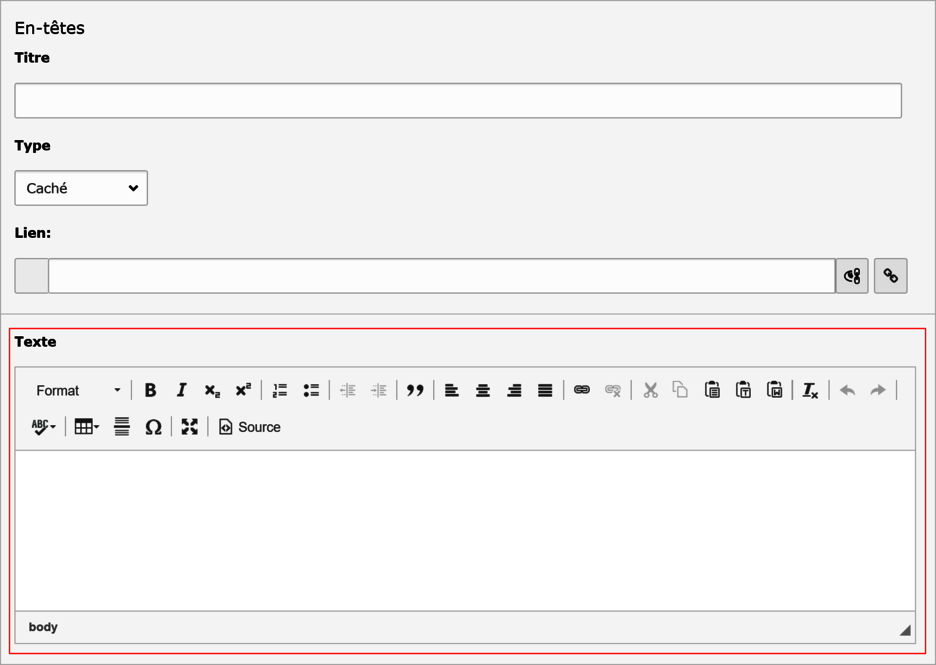Switch editor to Source view
936x665 pixels.
pyautogui.click(x=250, y=427)
